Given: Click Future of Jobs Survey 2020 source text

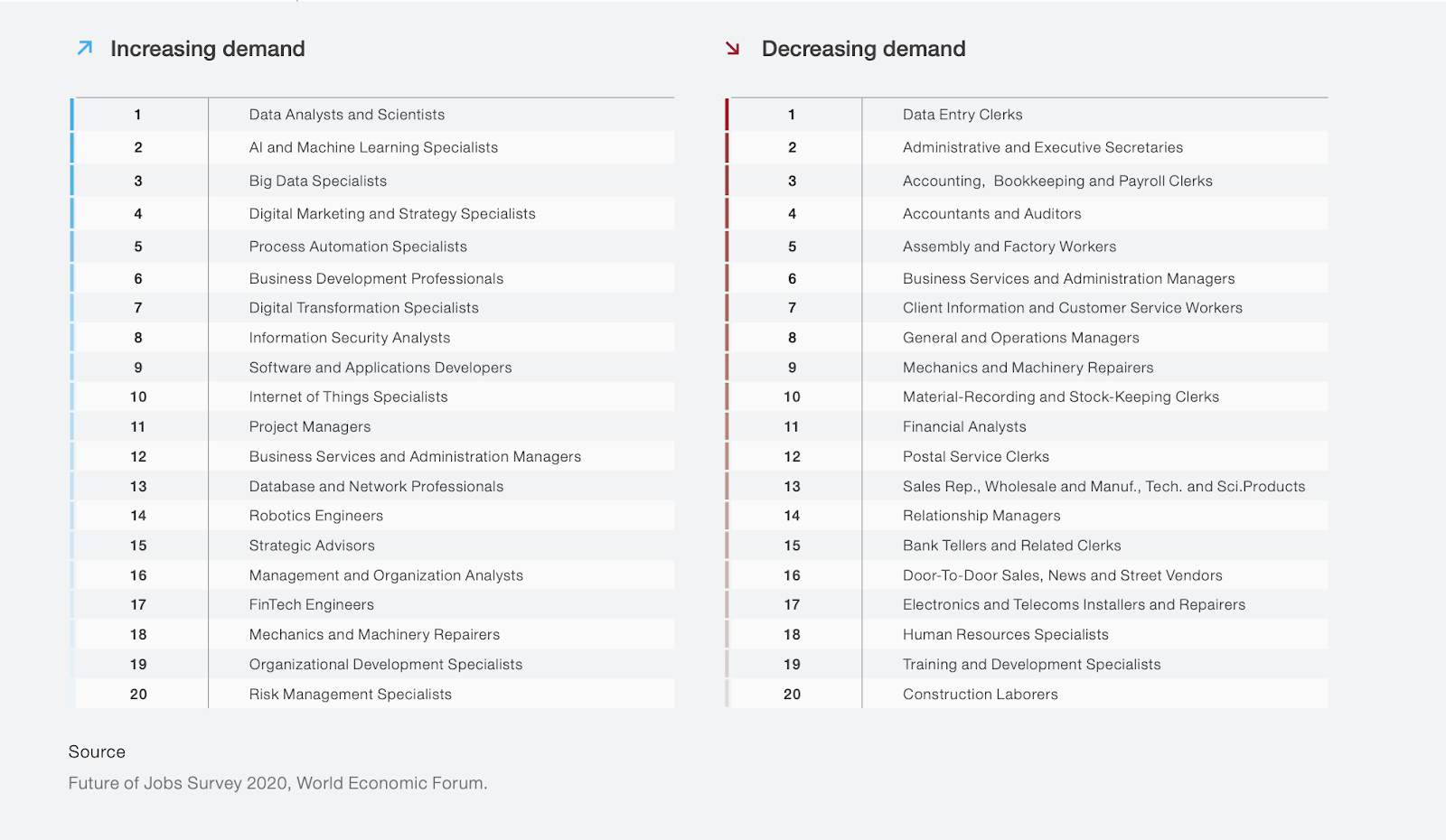Looking at the screenshot, I should pos(277,783).
